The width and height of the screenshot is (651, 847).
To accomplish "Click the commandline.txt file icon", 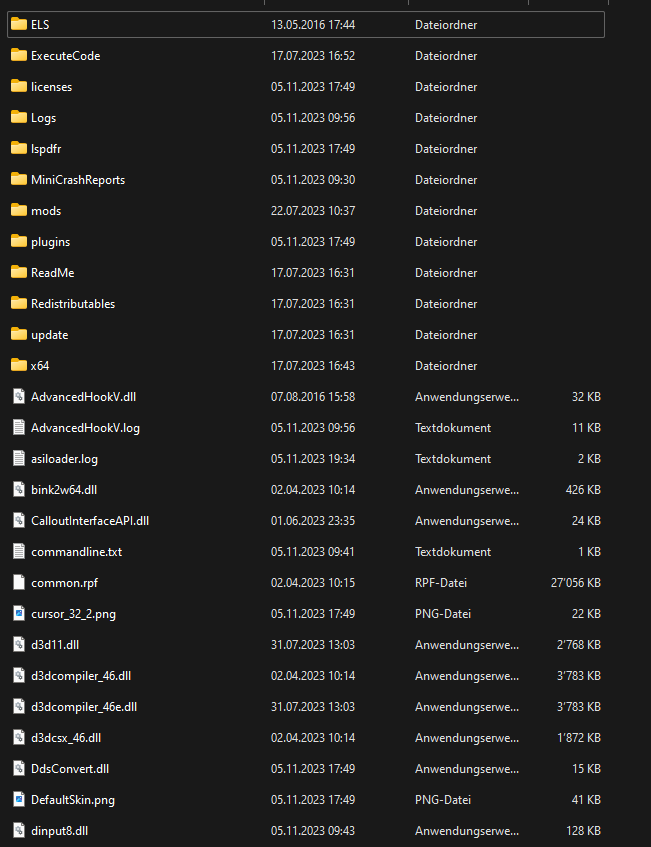I will point(19,552).
